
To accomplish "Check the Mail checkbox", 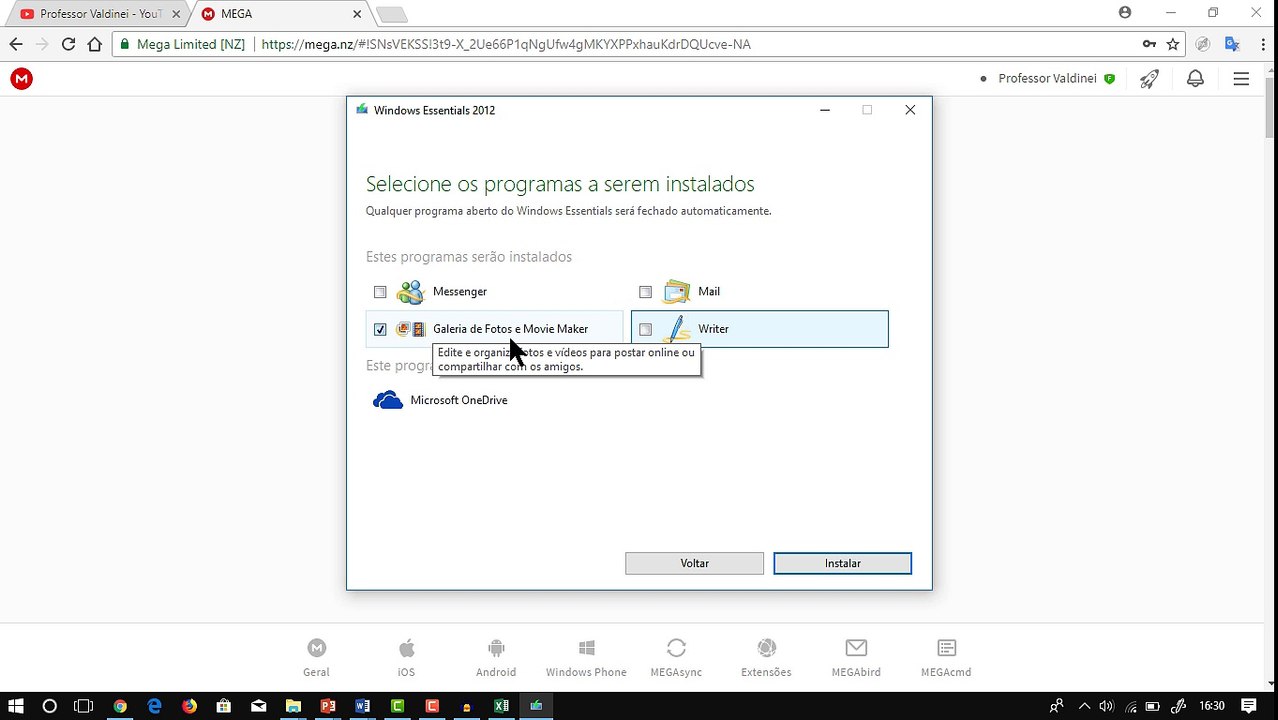I will pos(645,292).
